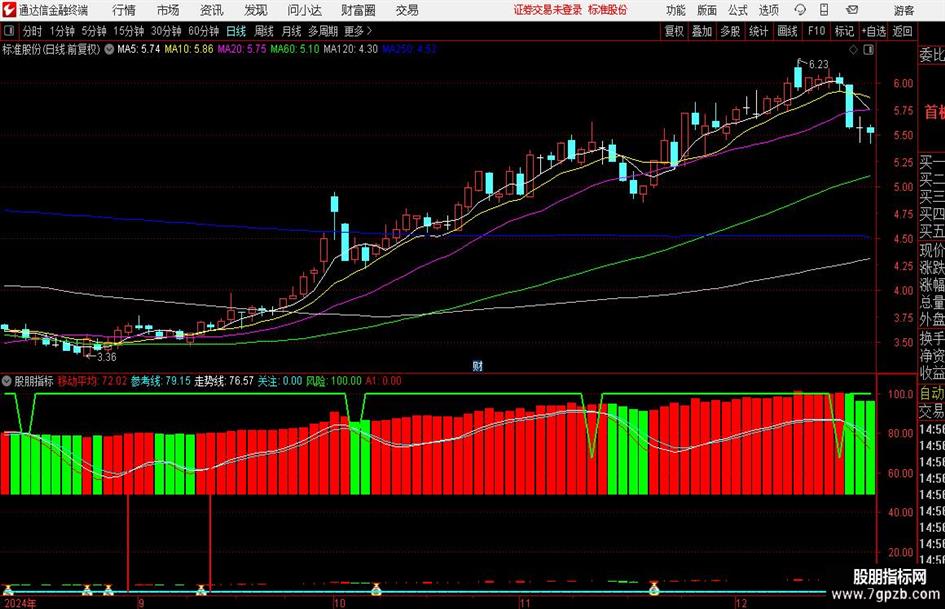Click the 6.23 high price label

tap(818, 64)
